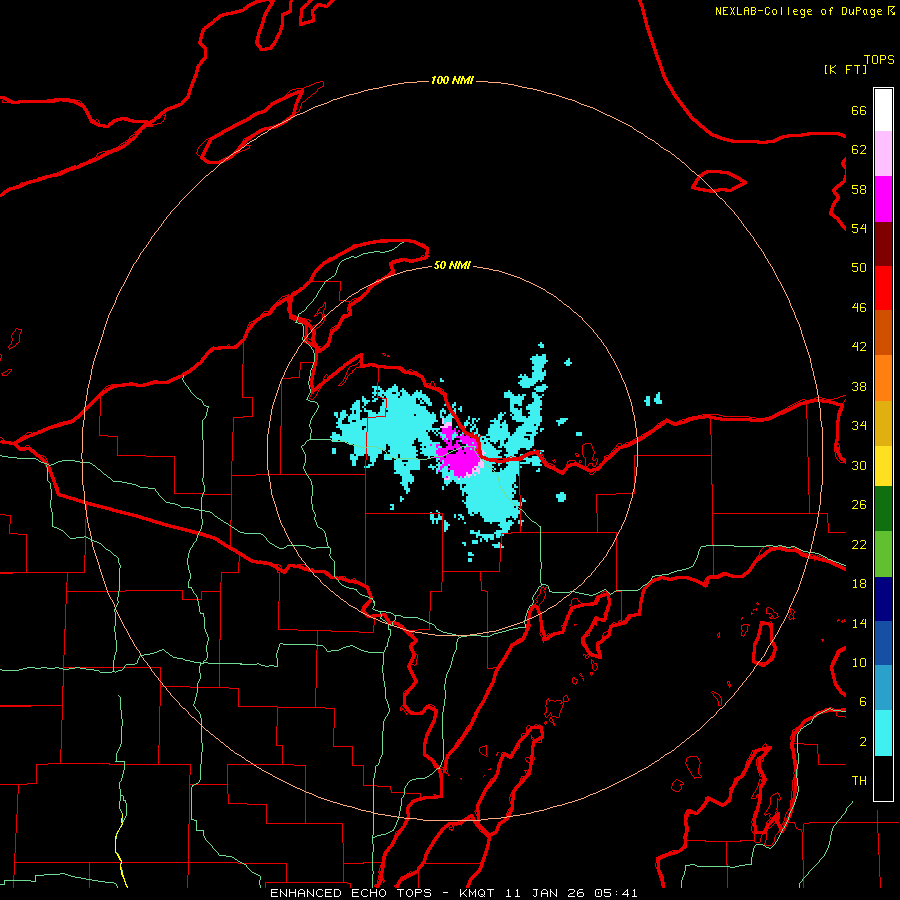Image resolution: width=900 pixels, height=900 pixels.
Task: Click the 'TOPS' legend title
Action: click(x=879, y=60)
